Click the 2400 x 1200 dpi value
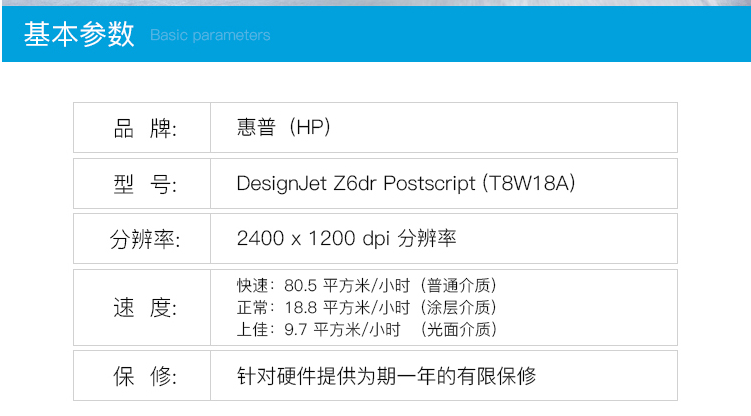 point(313,238)
